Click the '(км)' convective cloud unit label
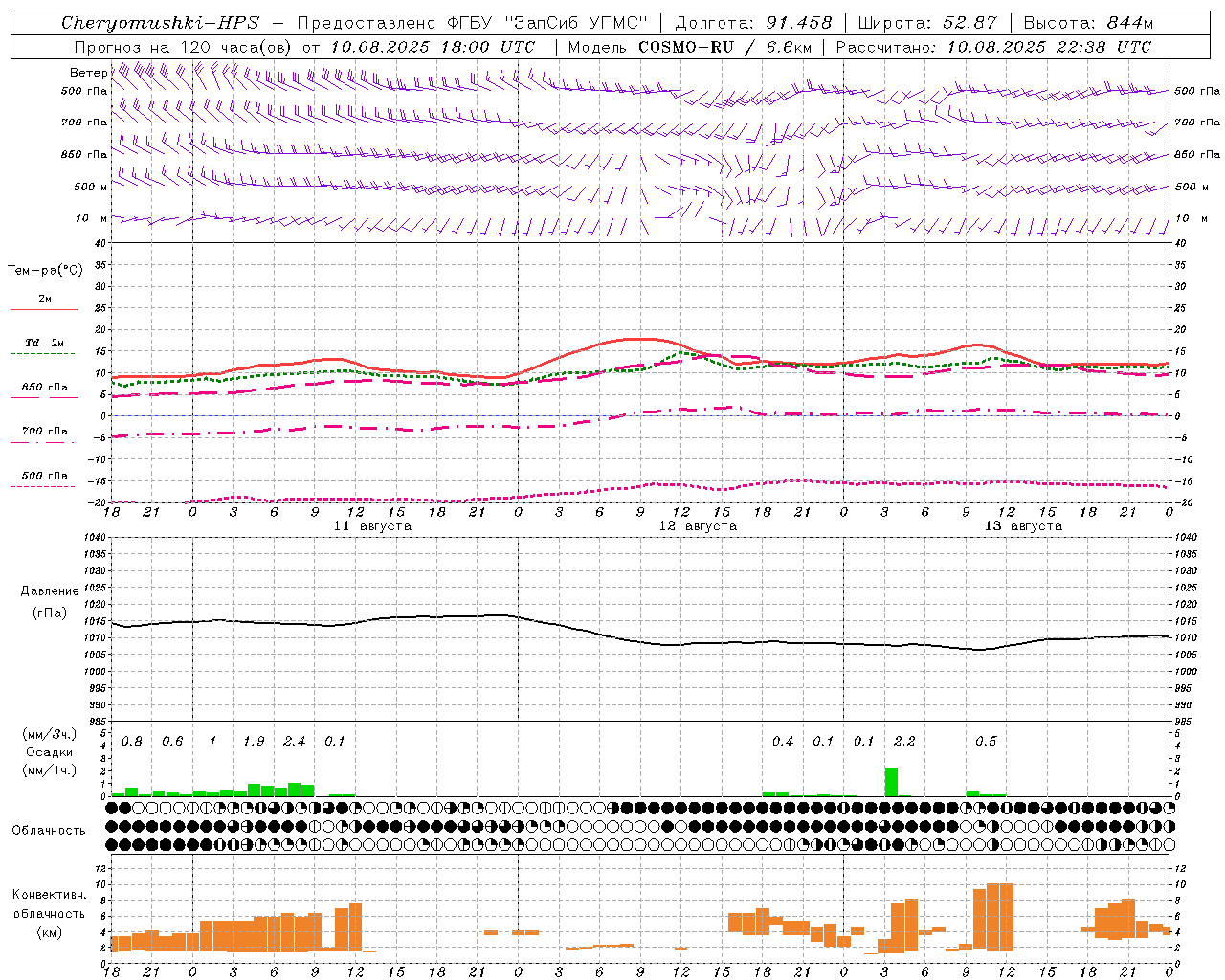Image resolution: width=1225 pixels, height=980 pixels. (49, 931)
